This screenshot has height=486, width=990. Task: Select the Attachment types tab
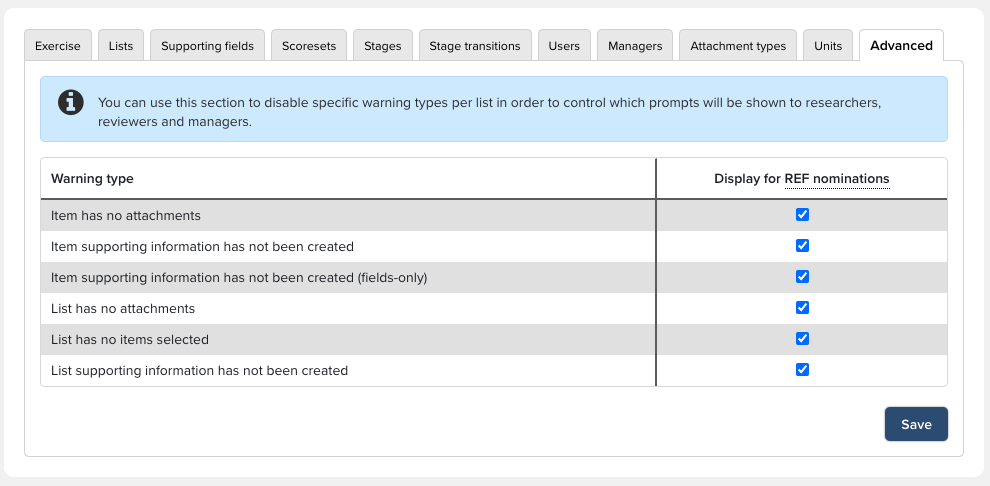click(738, 46)
